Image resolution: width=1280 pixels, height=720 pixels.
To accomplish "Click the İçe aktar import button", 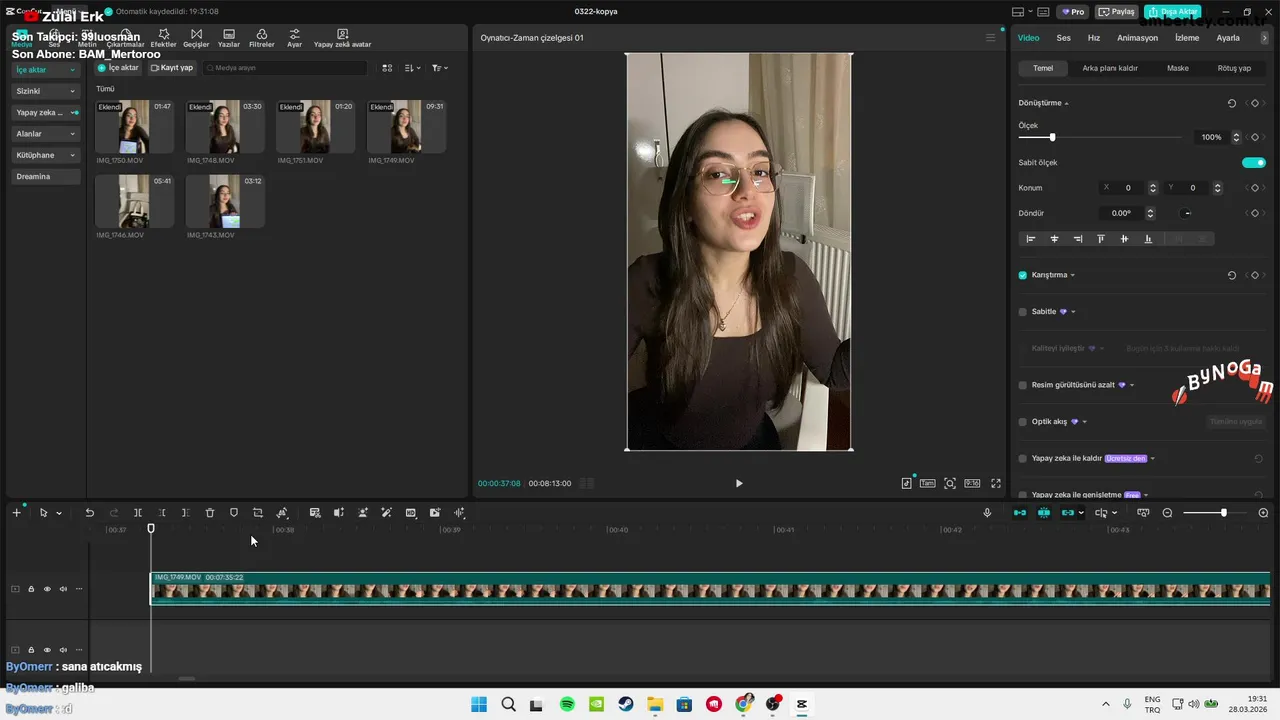I will click(x=118, y=68).
